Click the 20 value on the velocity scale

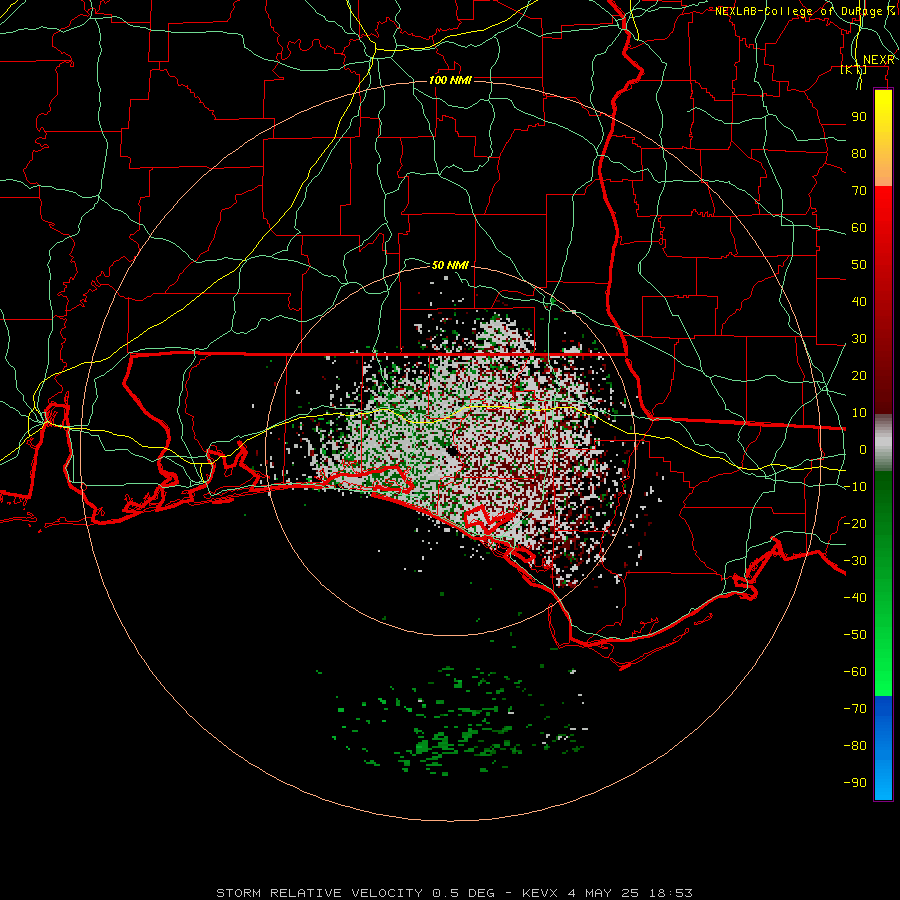click(x=859, y=375)
